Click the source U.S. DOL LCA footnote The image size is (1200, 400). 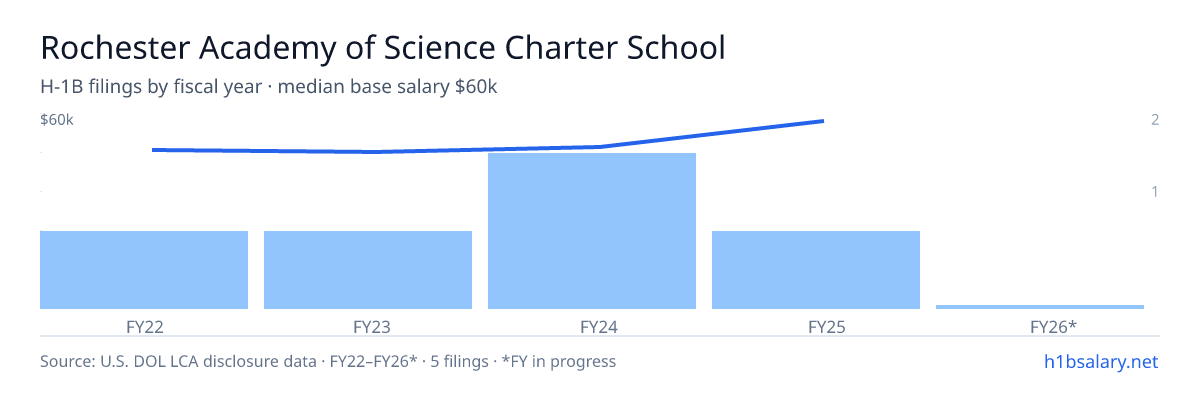coord(328,361)
